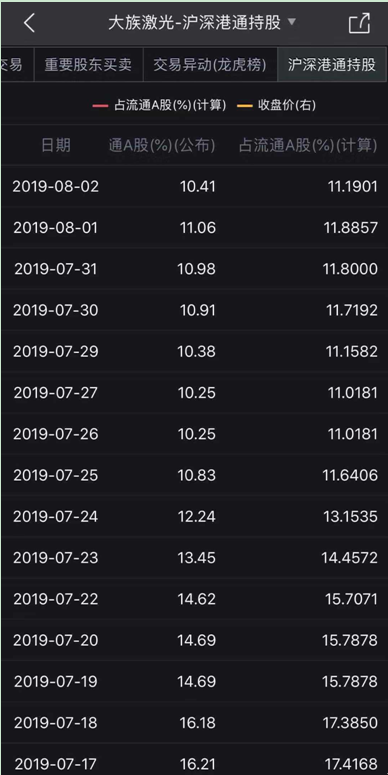Sort by 占流通A股(%)(计算) column header
This screenshot has width=388, height=775.
tap(308, 145)
